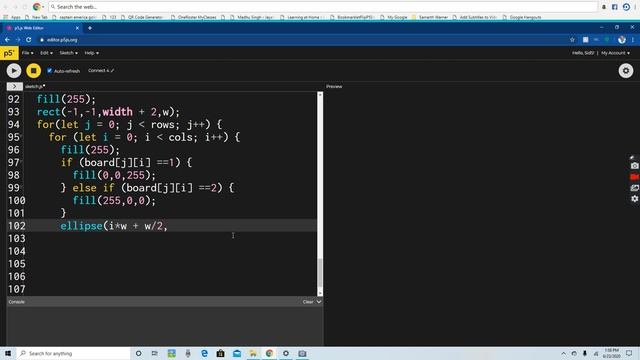Open a new browser tab

coord(90,28)
